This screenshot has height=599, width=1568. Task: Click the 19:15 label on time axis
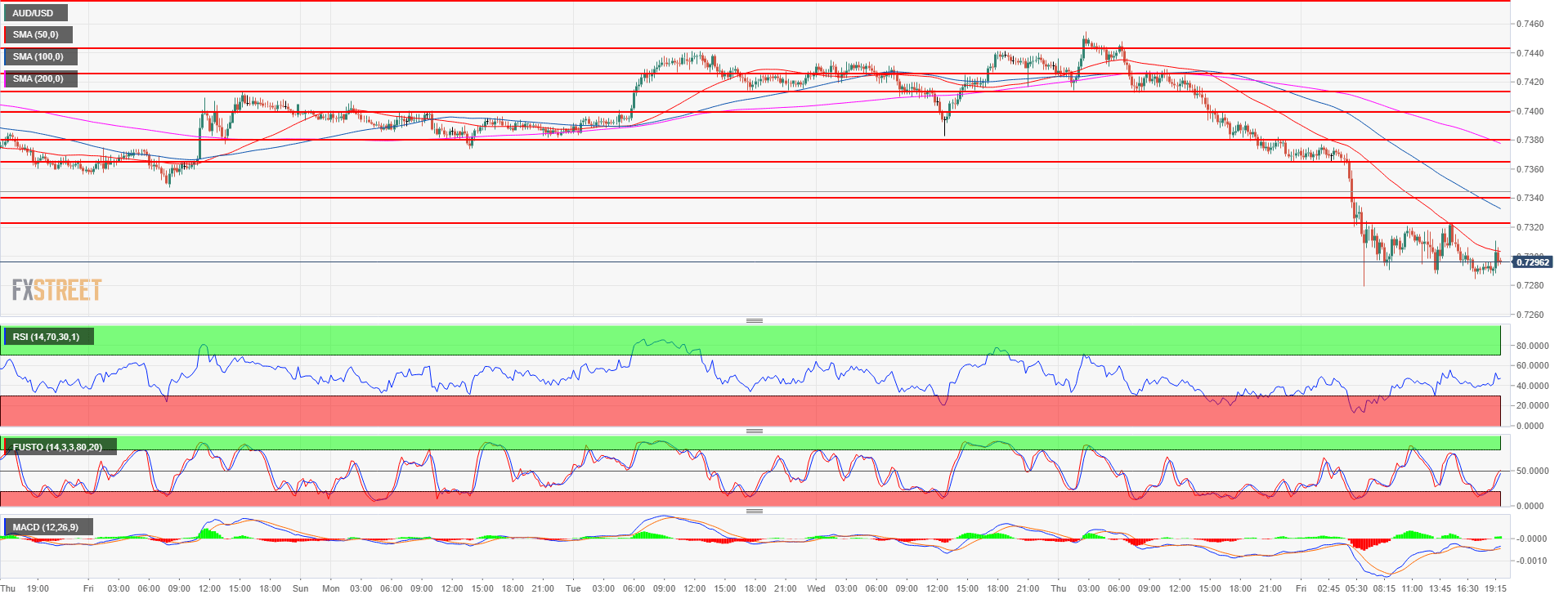pos(1496,588)
